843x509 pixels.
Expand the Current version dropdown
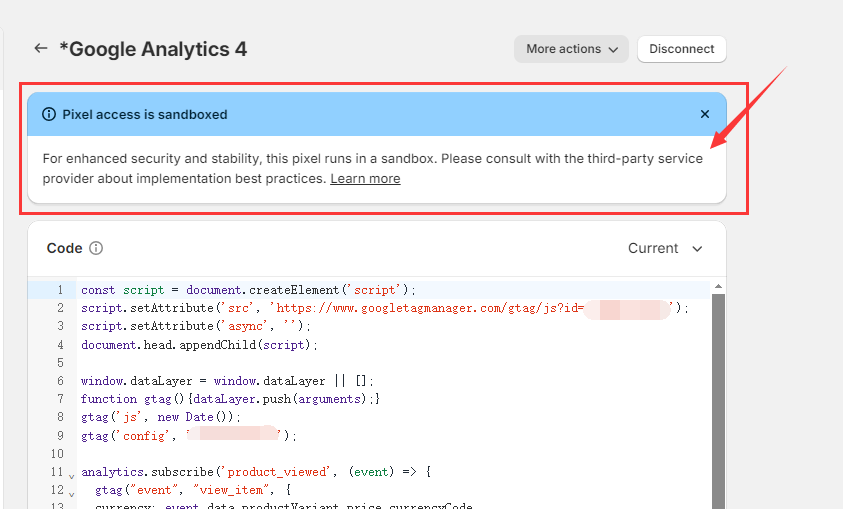pyautogui.click(x=665, y=249)
